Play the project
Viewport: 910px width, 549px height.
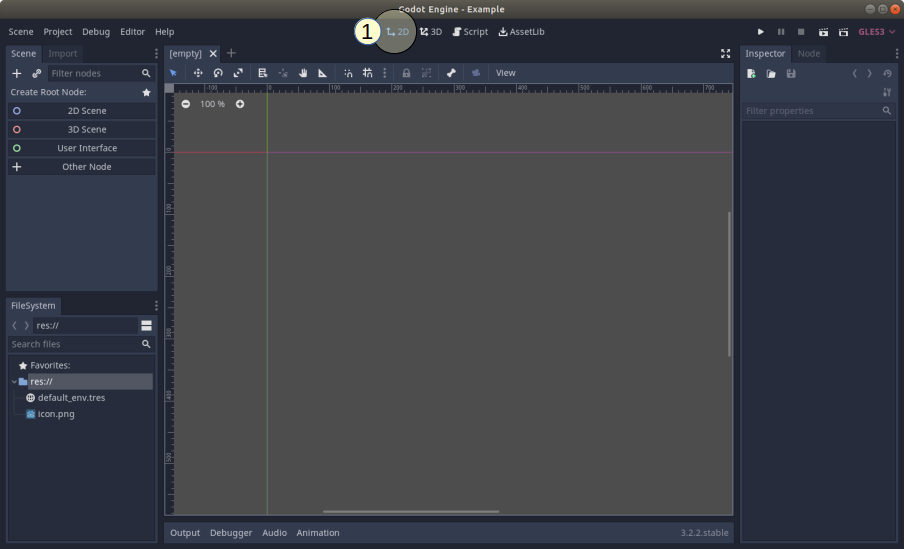click(761, 32)
